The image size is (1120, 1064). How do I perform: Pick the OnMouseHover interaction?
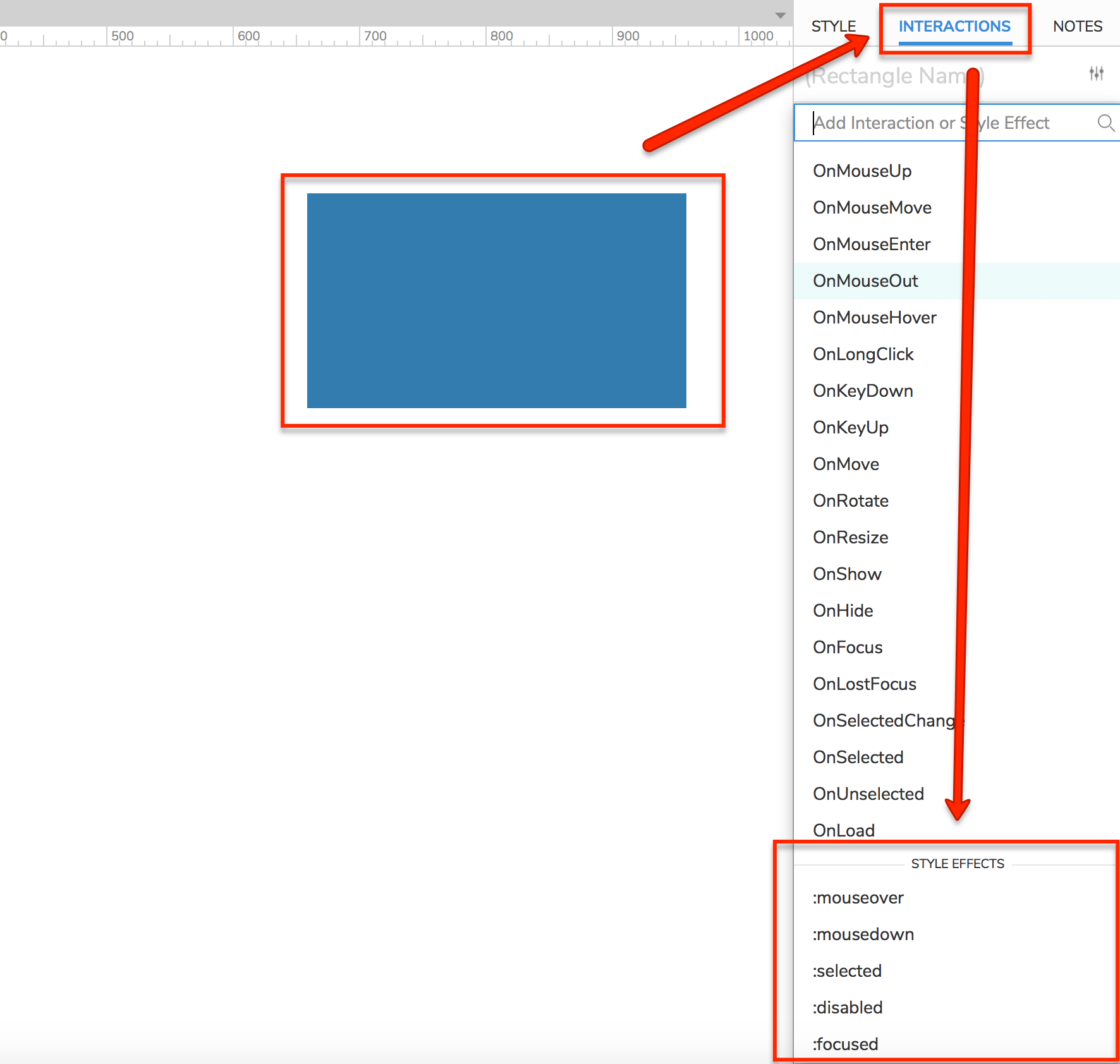coord(875,318)
